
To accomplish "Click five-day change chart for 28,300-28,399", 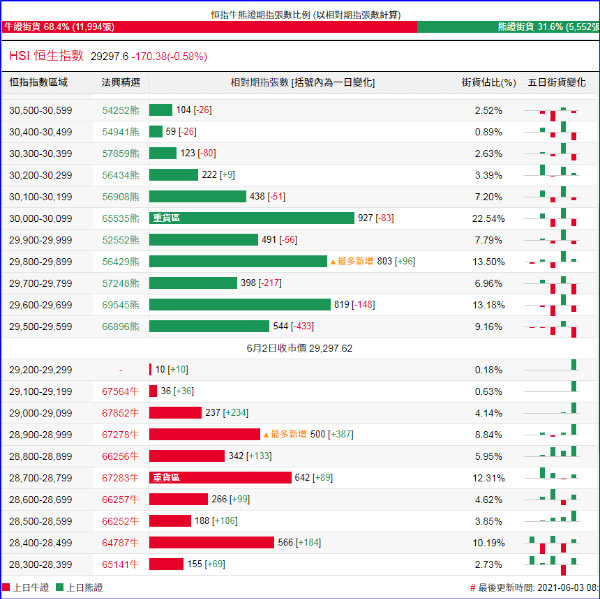I will 552,565.
